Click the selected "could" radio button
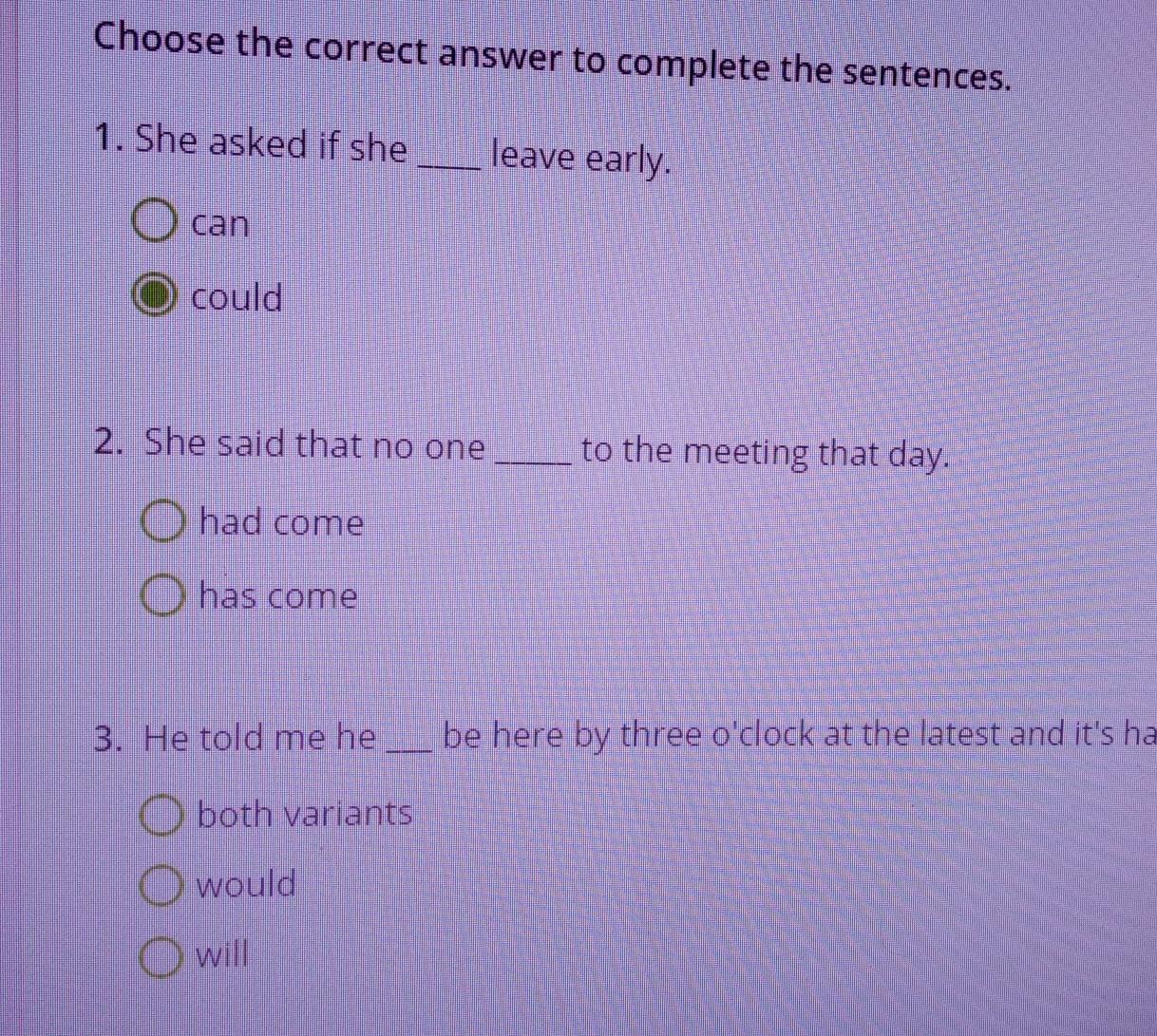Viewport: 1157px width, 1036px height. click(x=155, y=296)
